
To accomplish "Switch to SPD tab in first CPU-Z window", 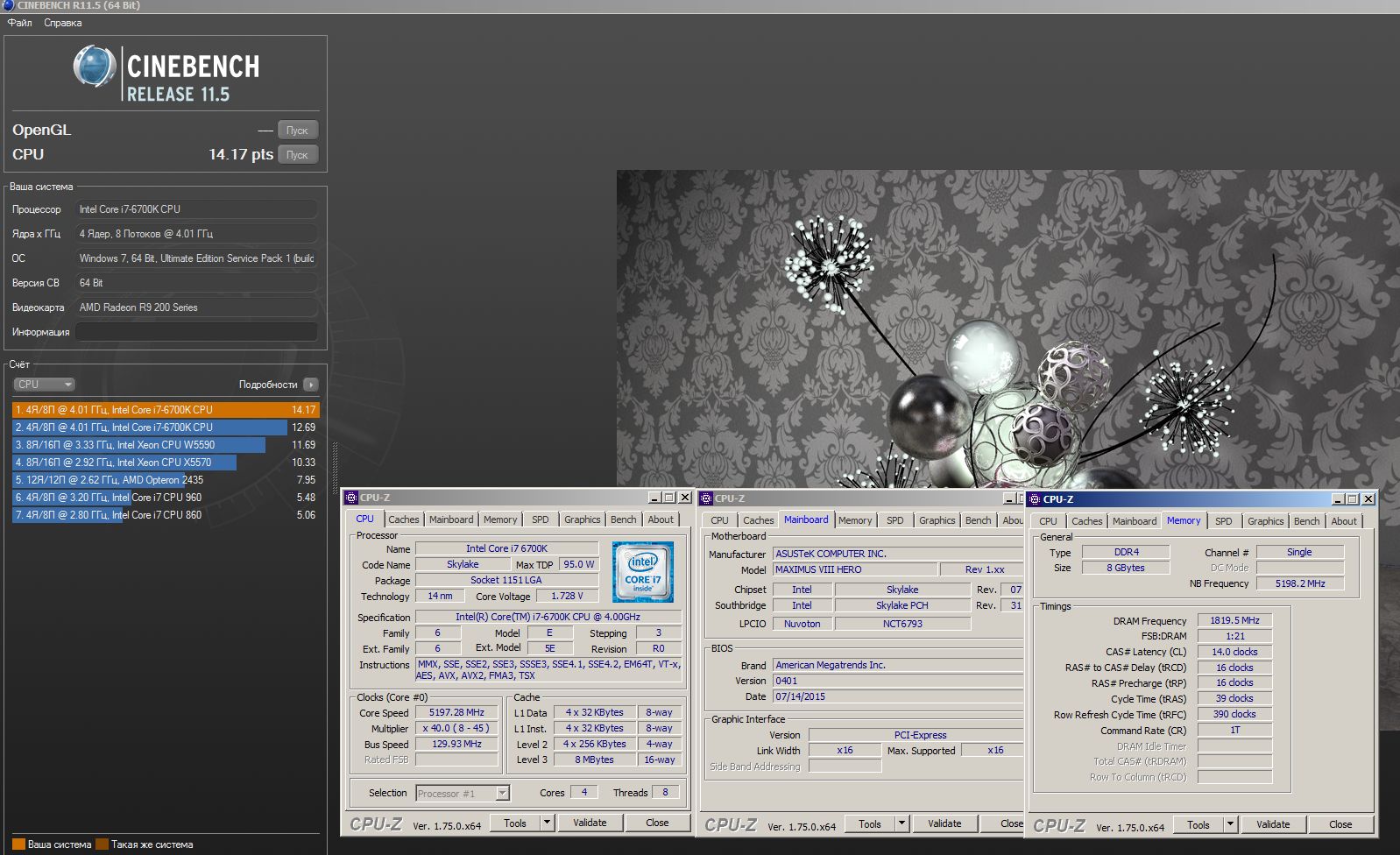I will click(x=541, y=519).
